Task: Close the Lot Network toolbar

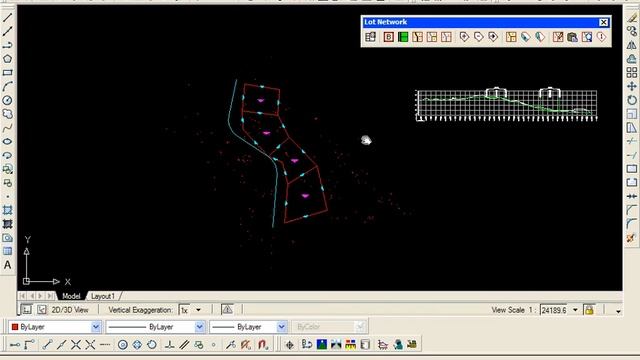Action: (604, 22)
